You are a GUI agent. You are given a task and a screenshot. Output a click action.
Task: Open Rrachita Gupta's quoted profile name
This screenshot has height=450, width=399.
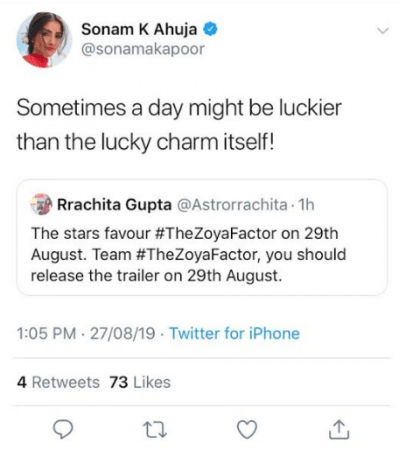point(114,204)
